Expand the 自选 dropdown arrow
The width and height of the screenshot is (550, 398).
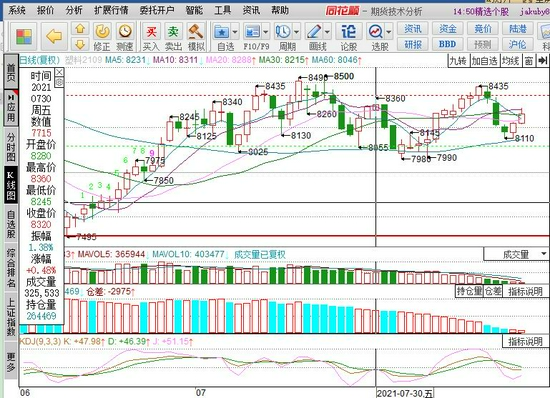[235, 32]
